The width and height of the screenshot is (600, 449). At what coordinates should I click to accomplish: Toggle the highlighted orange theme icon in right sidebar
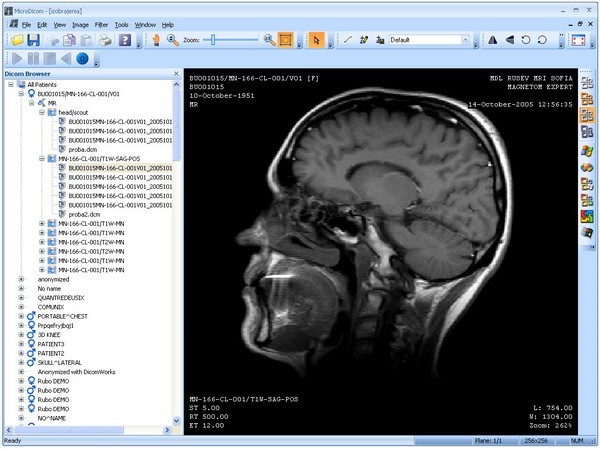tap(587, 115)
